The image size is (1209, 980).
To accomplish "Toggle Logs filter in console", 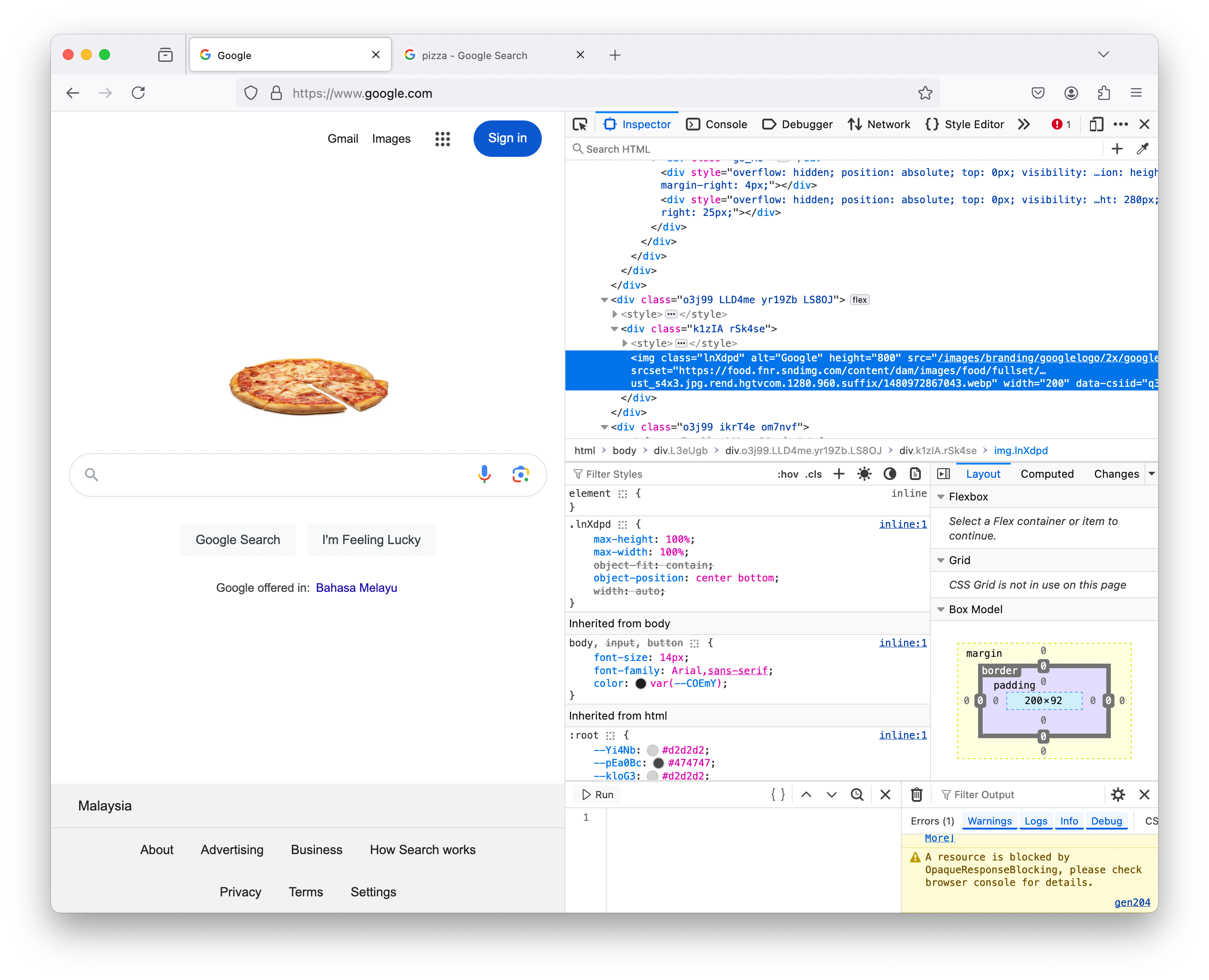I will point(1036,821).
